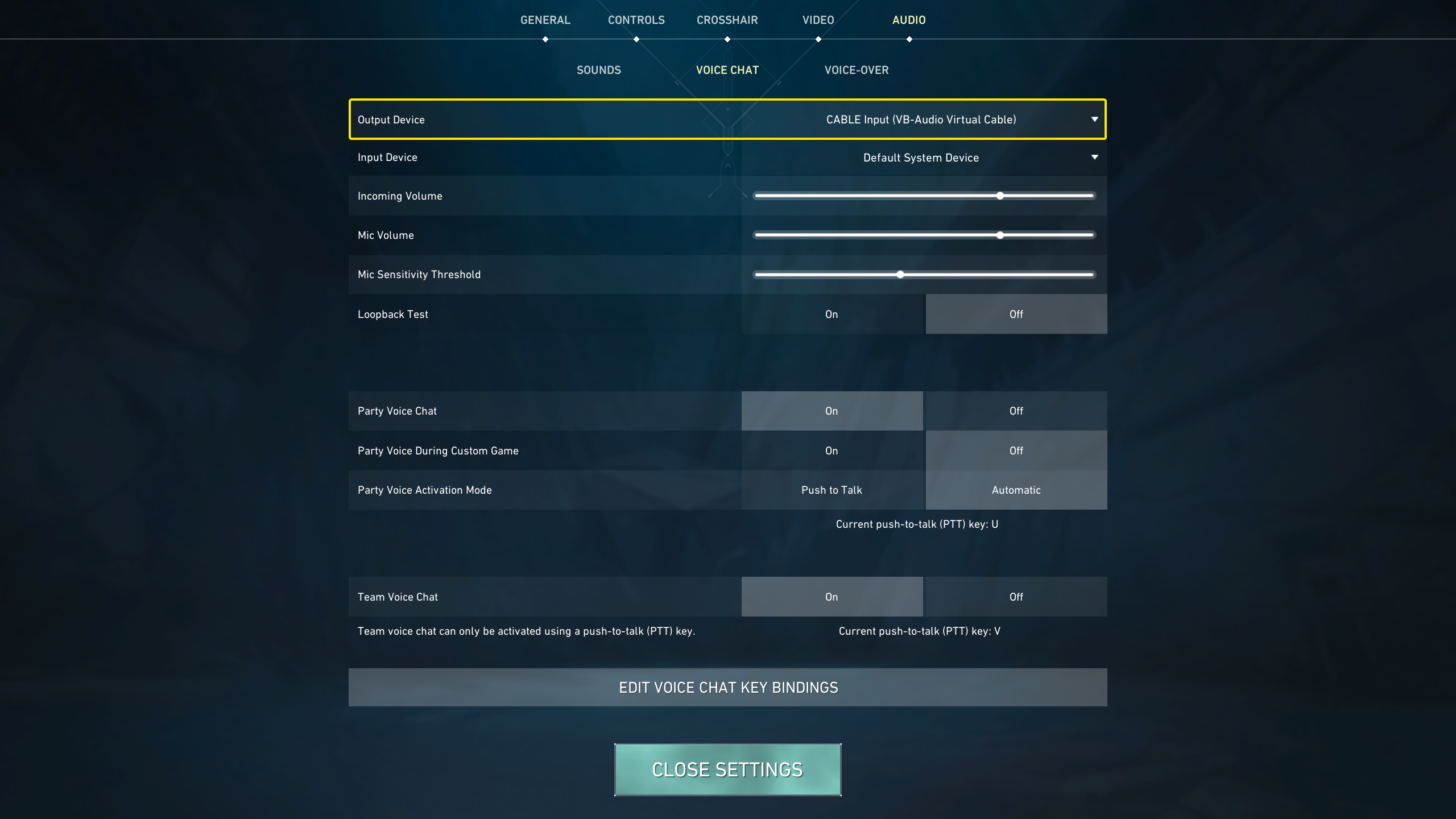Image resolution: width=1456 pixels, height=819 pixels.
Task: Adjust the Mic Sensitivity Threshold slider
Action: 899,274
